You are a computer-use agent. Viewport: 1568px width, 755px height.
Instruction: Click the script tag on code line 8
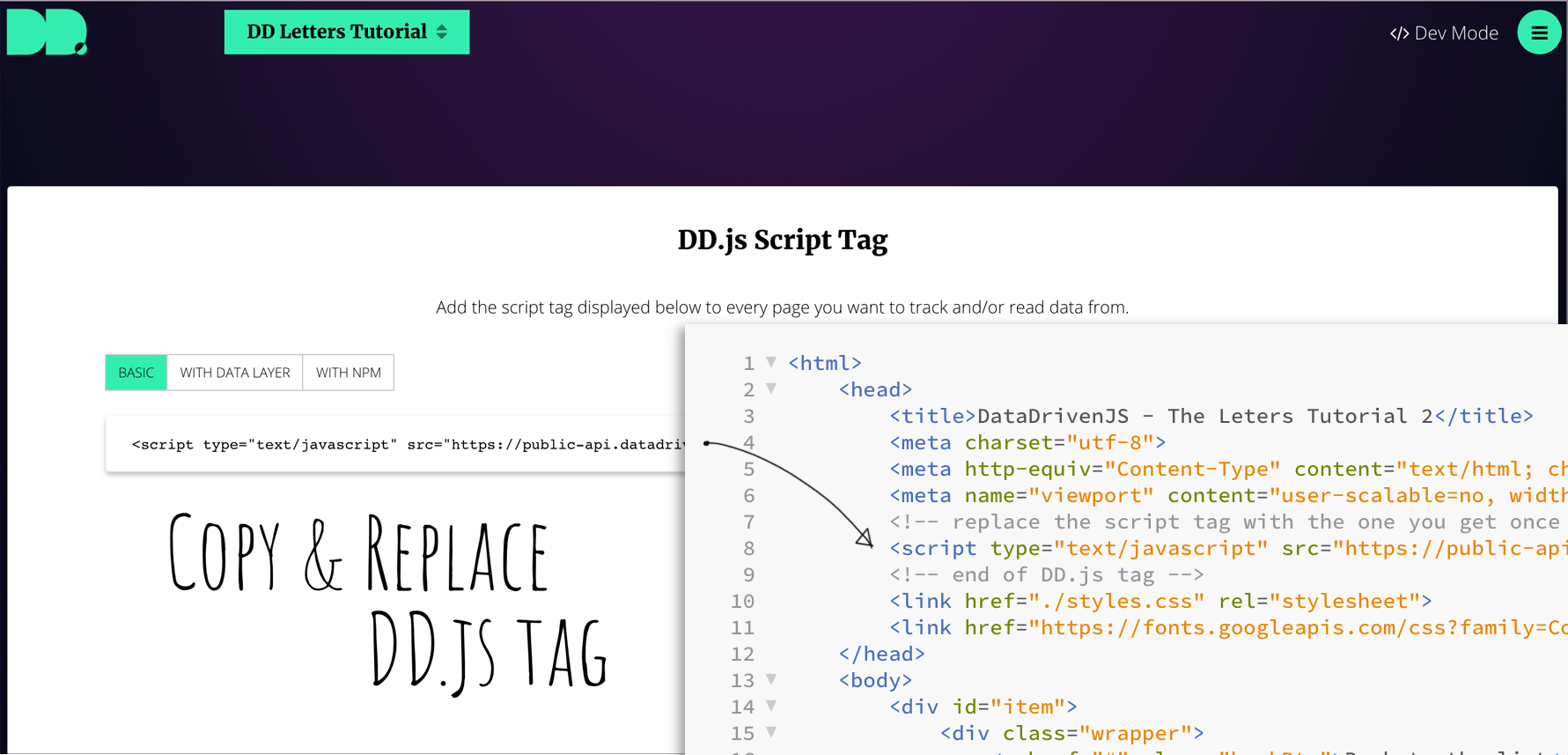[x=1228, y=548]
